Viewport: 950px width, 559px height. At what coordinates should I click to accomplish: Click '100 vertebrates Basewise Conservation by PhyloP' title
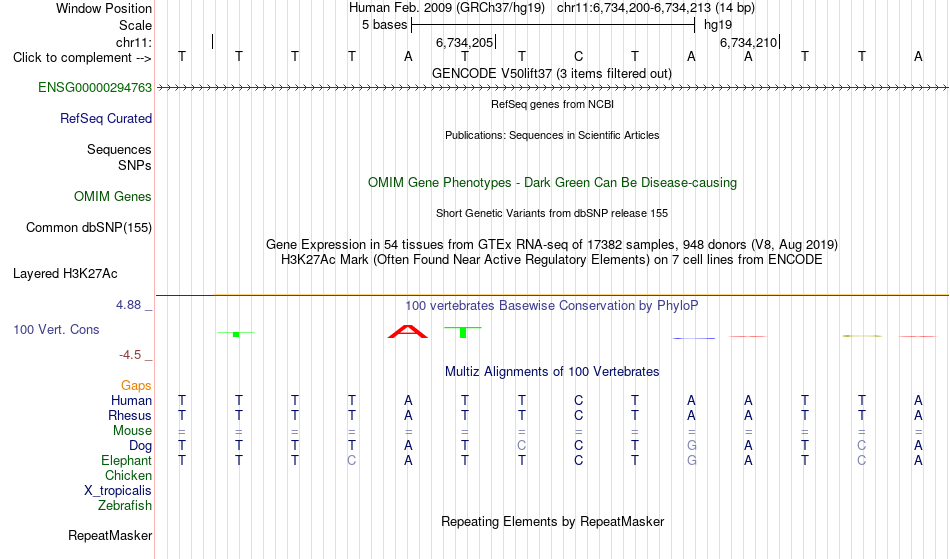tap(551, 305)
